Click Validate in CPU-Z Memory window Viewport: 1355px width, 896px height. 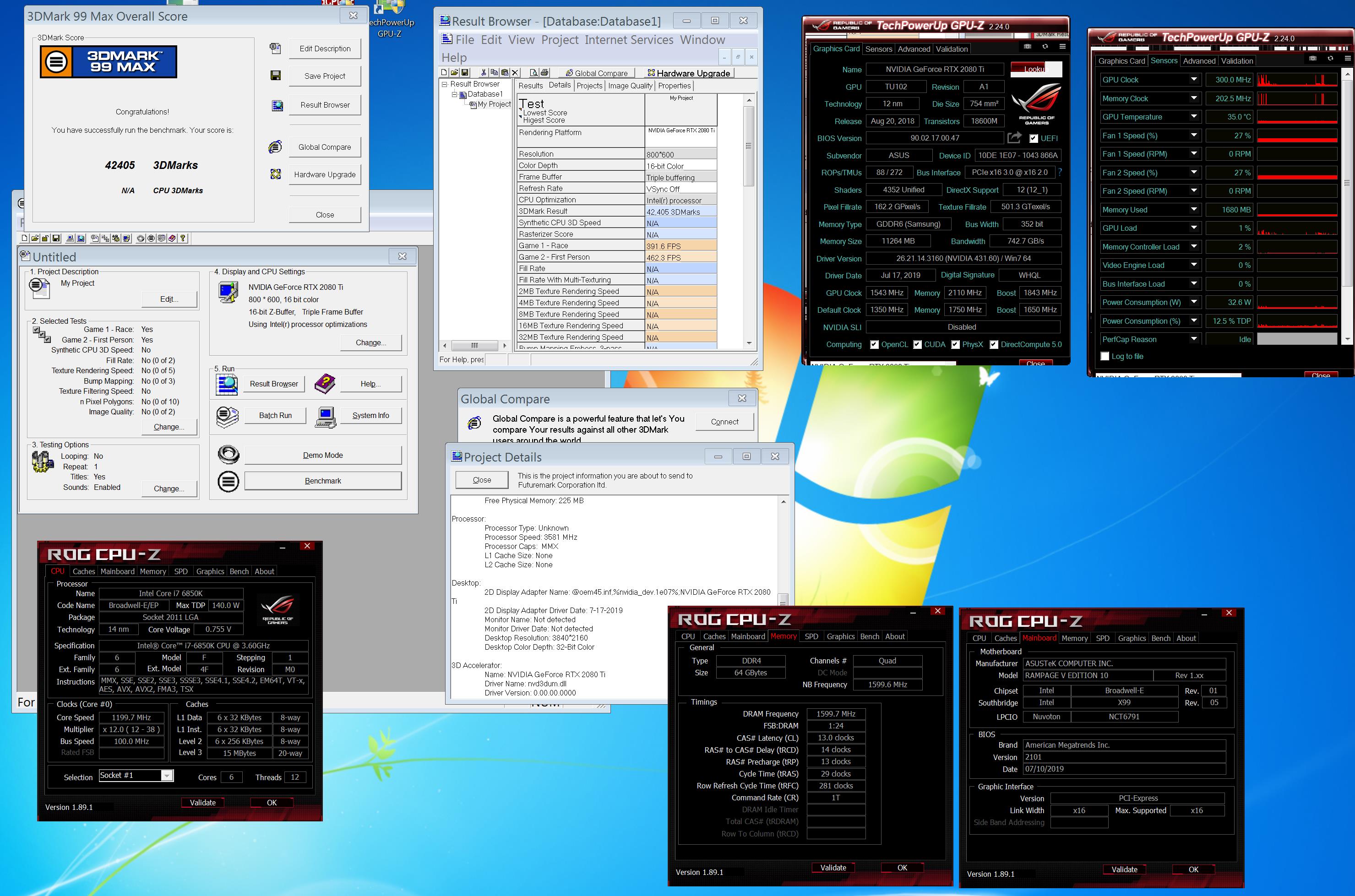pyautogui.click(x=833, y=868)
